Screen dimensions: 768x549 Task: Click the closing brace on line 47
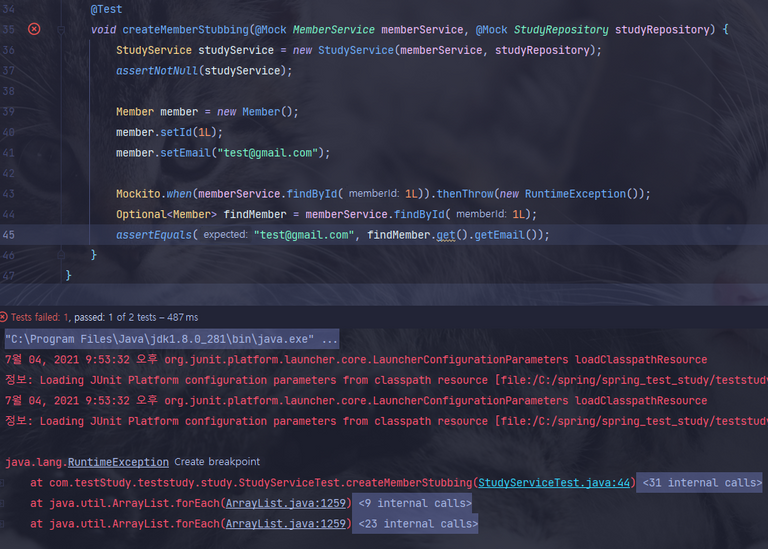69,275
